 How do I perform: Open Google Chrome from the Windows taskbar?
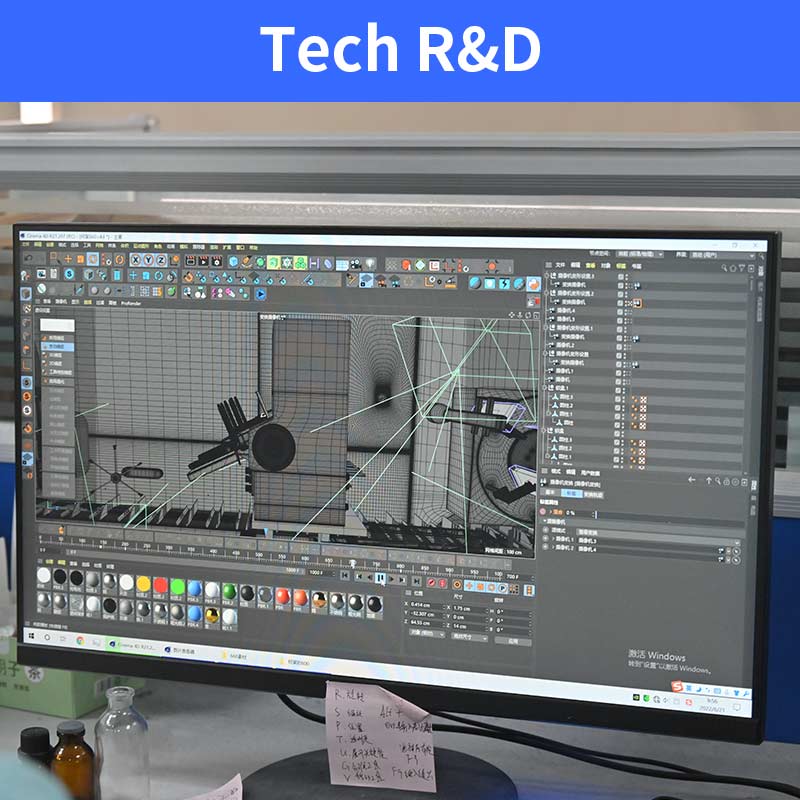click(x=80, y=641)
